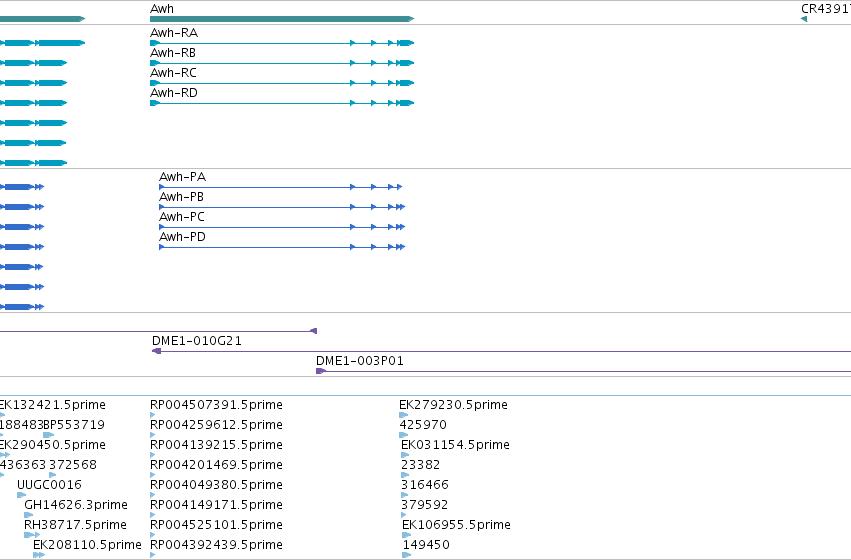Image resolution: width=851 pixels, height=560 pixels.
Task: Click the 23382 arrow marker
Action: [x=405, y=475]
